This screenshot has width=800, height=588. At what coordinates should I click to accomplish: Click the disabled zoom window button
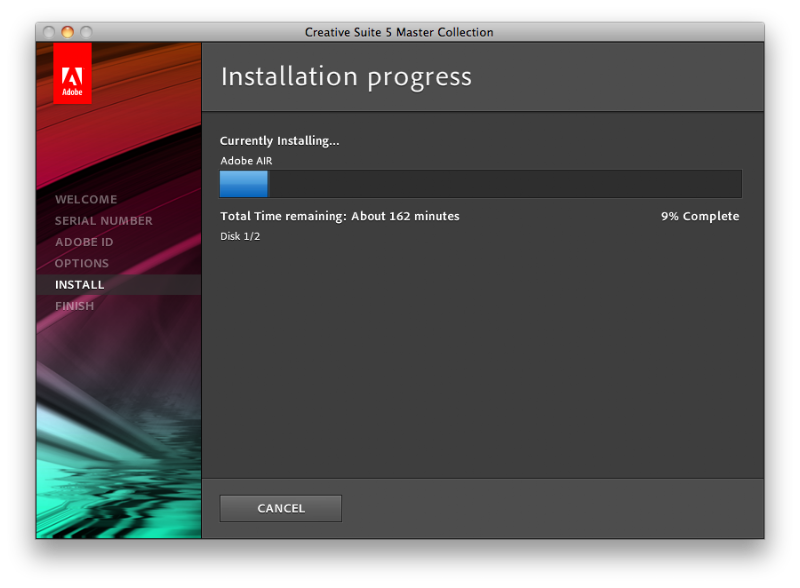pos(86,32)
